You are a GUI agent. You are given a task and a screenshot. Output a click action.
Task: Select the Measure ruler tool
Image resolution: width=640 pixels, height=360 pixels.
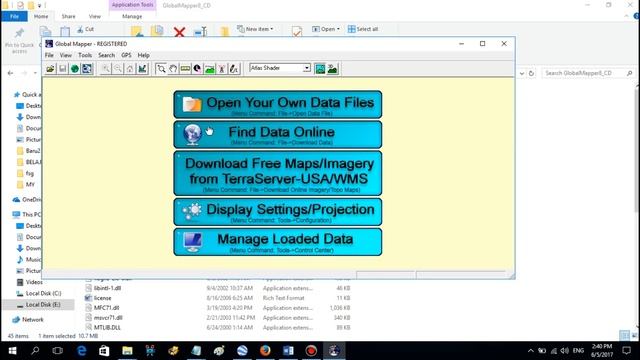tap(185, 69)
